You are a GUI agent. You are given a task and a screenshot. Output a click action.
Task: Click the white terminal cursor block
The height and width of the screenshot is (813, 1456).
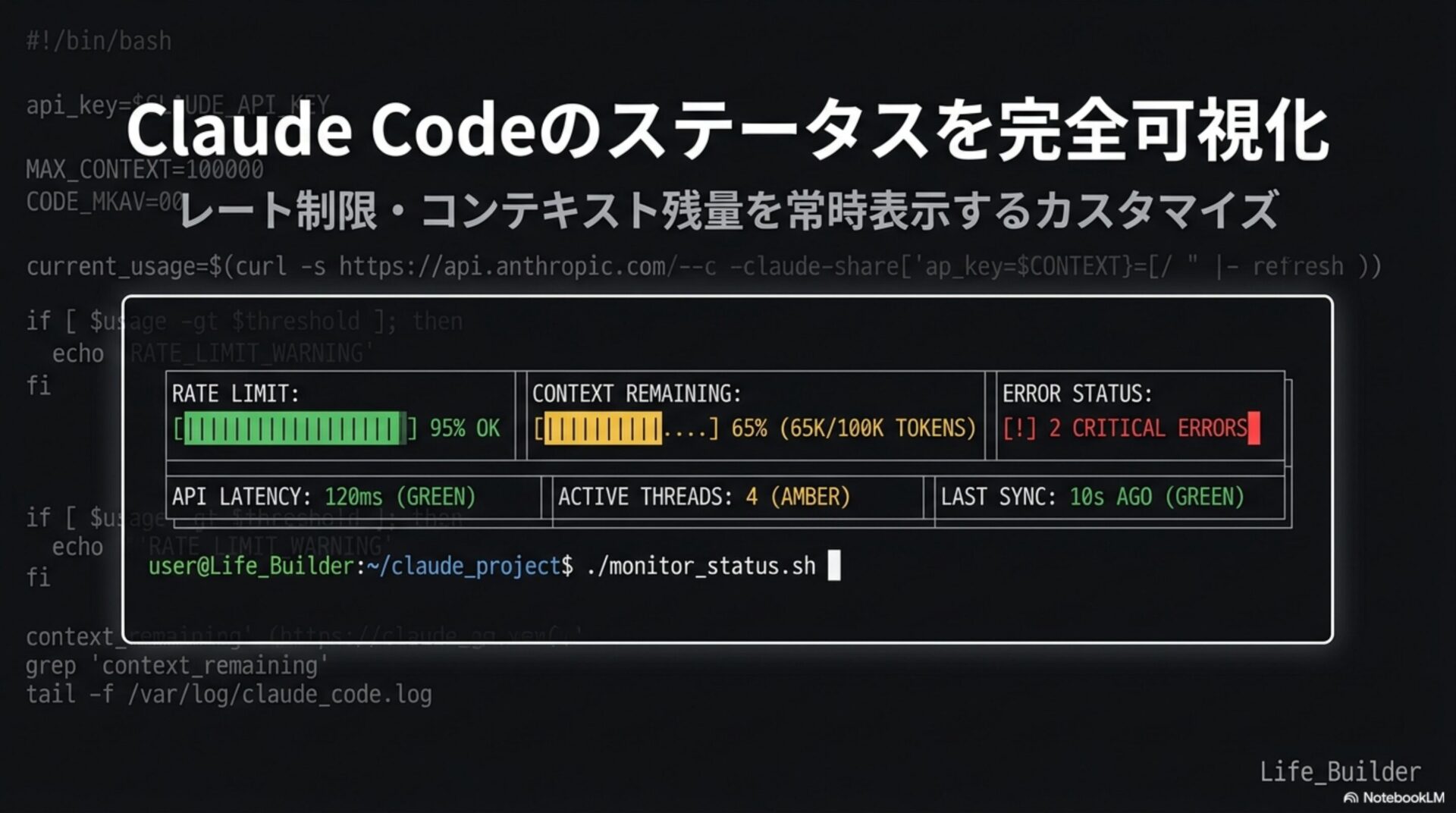pyautogui.click(x=834, y=566)
